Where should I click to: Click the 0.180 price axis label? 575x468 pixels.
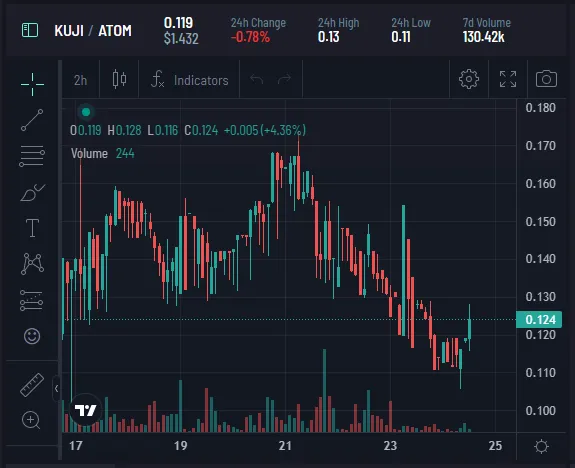(x=541, y=108)
